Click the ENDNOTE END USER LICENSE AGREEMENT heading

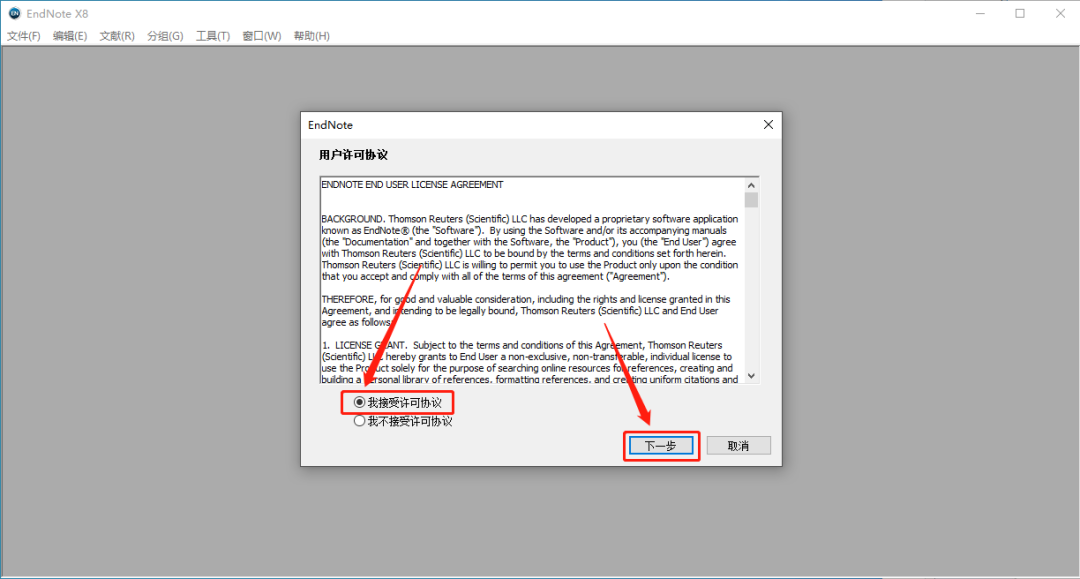pyautogui.click(x=412, y=185)
